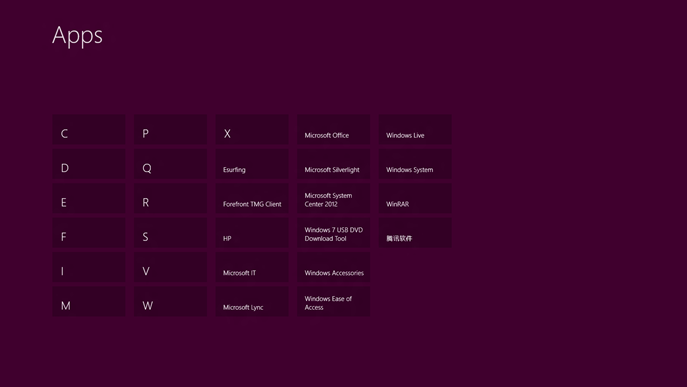Open Windows 7 USB DVD Download Tool
687x387 pixels.
[x=333, y=233]
